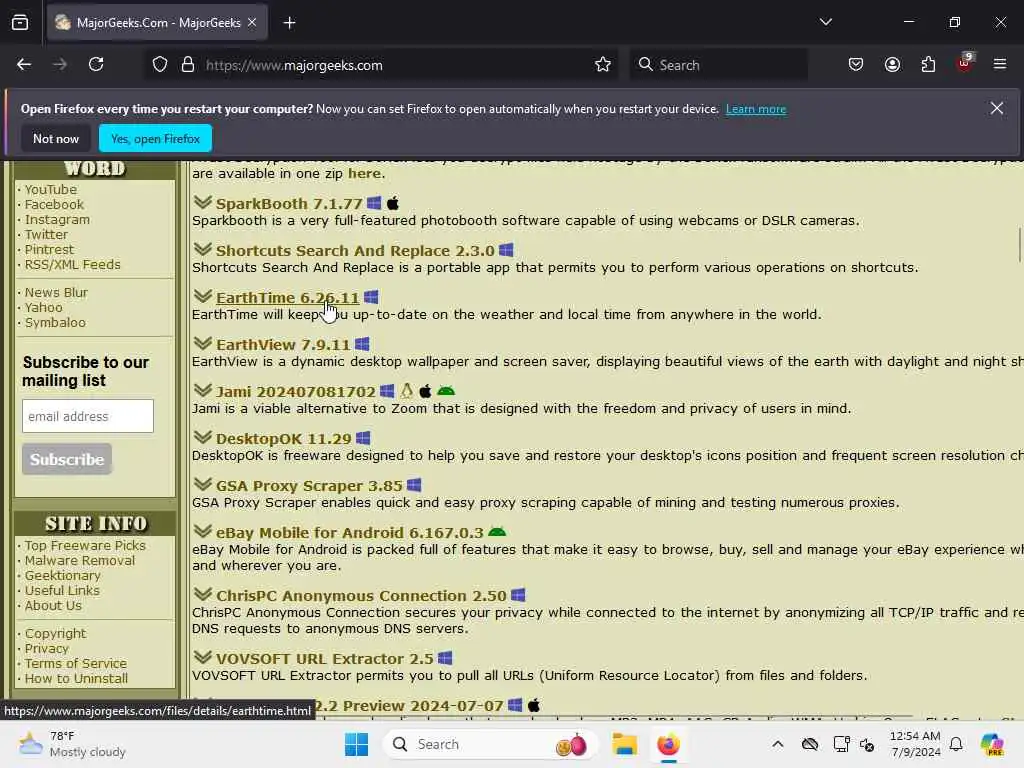This screenshot has width=1024, height=768.
Task: Bookmark this page with star
Action: pos(603,65)
